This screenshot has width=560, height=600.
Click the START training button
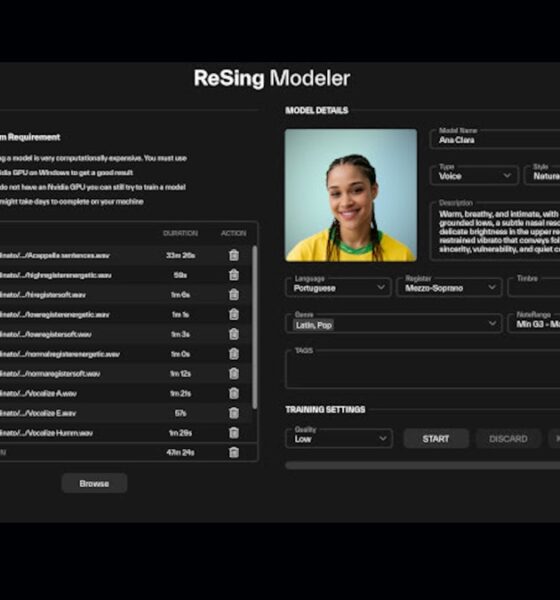436,439
